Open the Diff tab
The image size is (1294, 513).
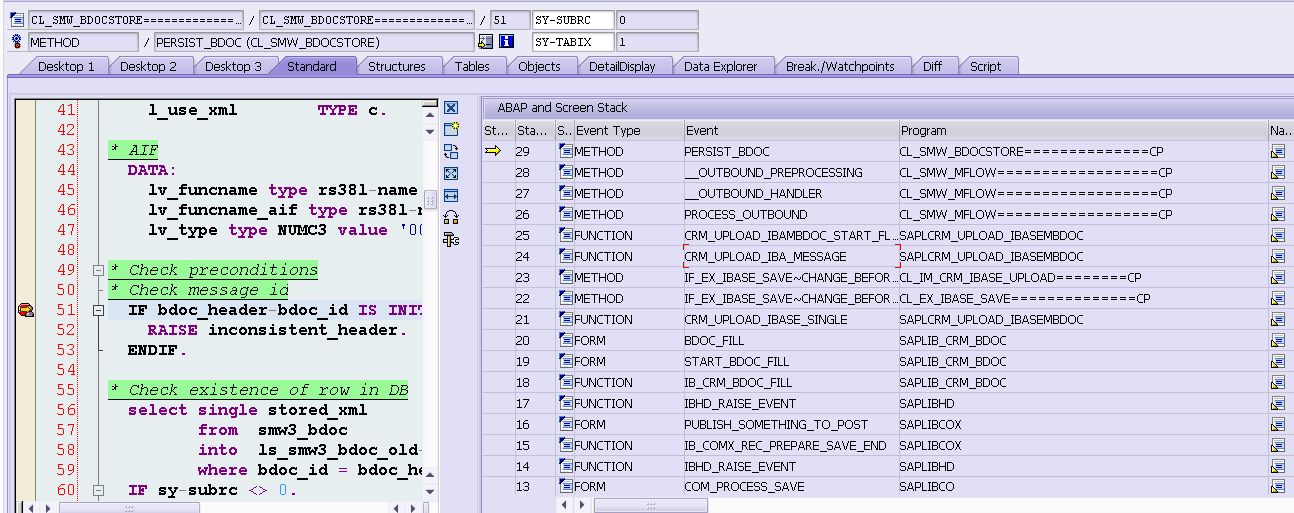932,66
